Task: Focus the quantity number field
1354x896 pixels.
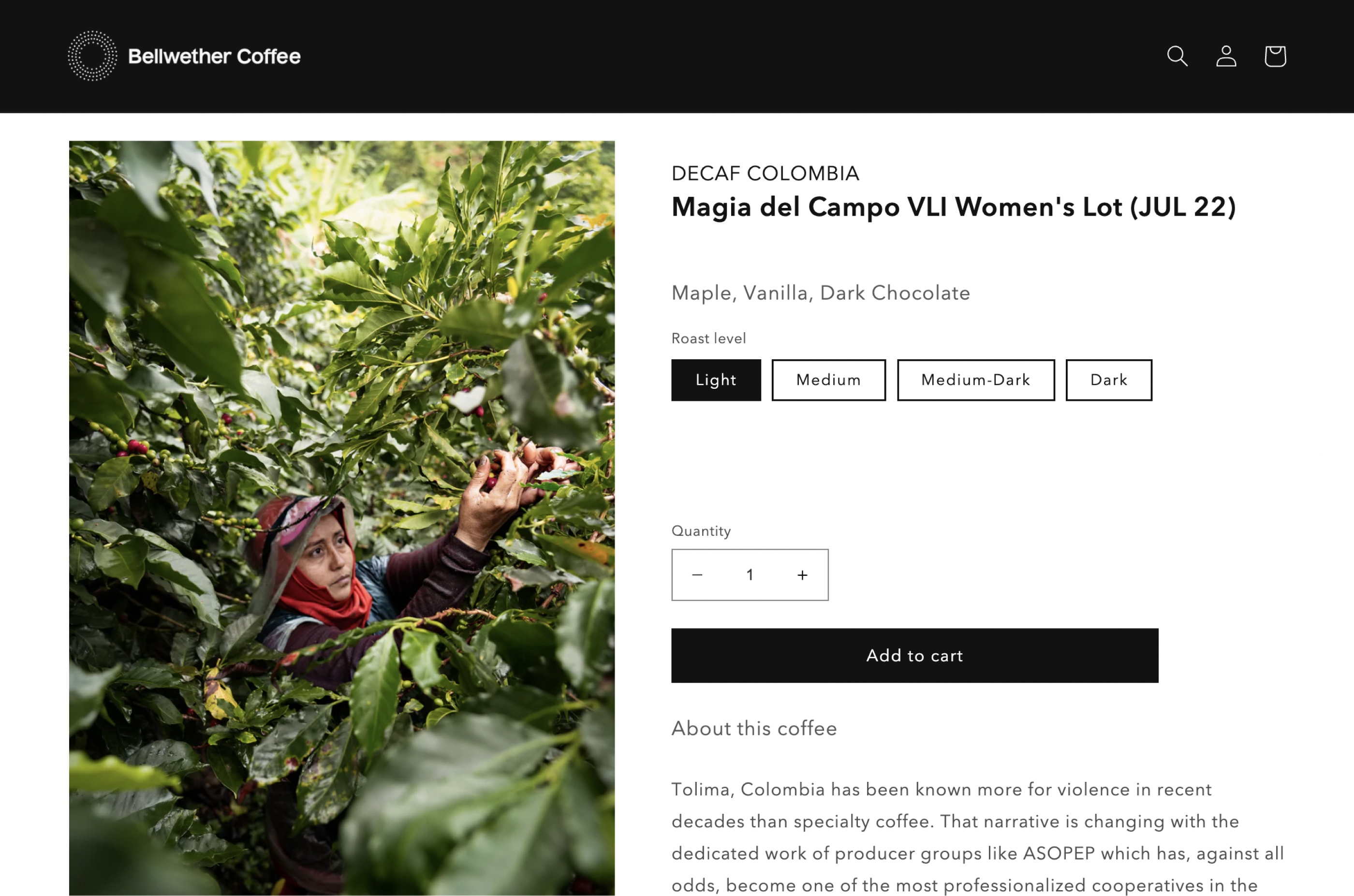Action: pyautogui.click(x=750, y=575)
